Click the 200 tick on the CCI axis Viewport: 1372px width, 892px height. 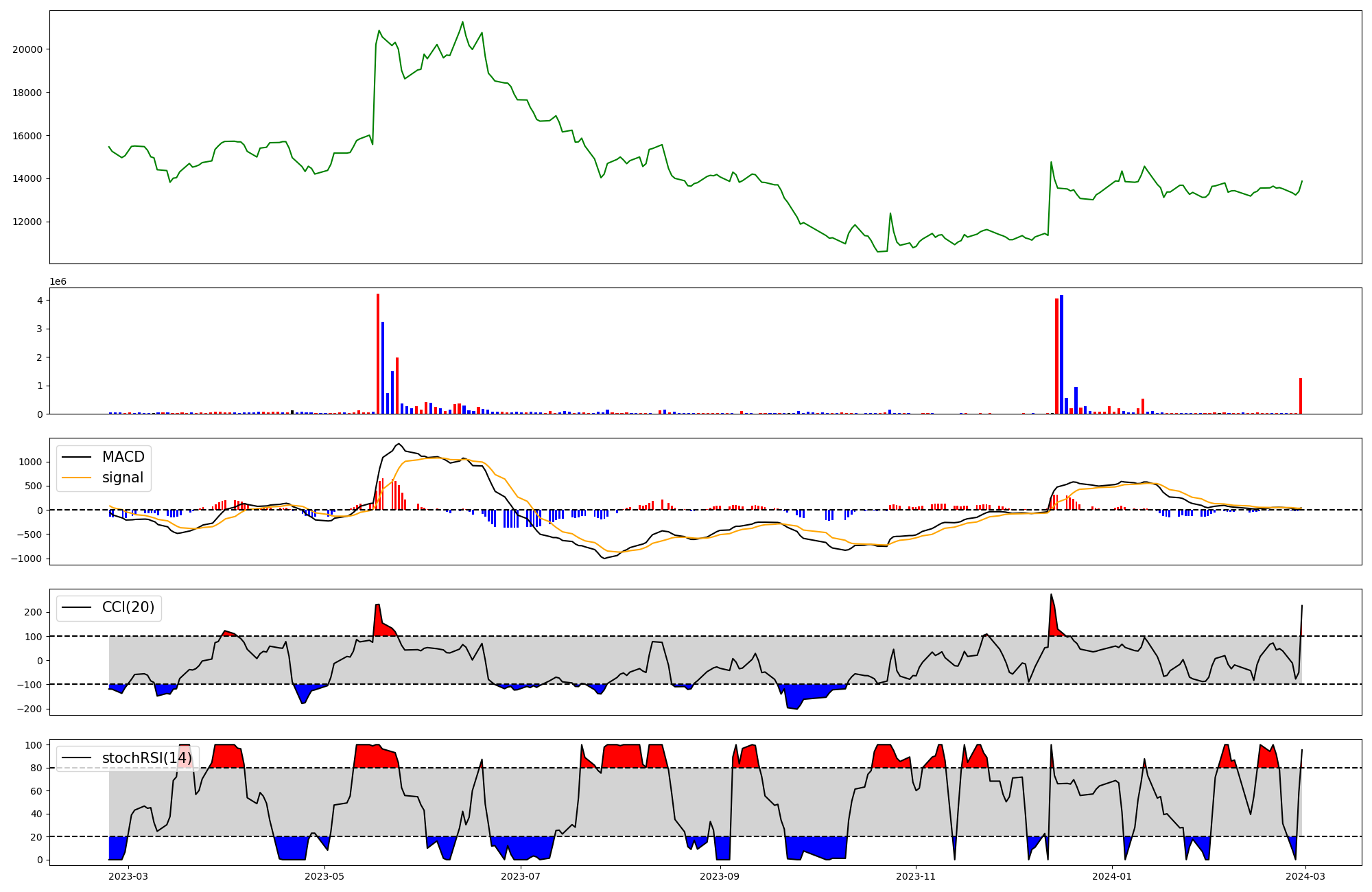[x=34, y=612]
